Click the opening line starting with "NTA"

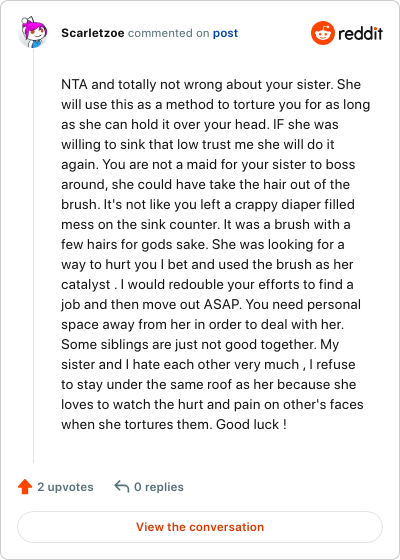(x=211, y=85)
